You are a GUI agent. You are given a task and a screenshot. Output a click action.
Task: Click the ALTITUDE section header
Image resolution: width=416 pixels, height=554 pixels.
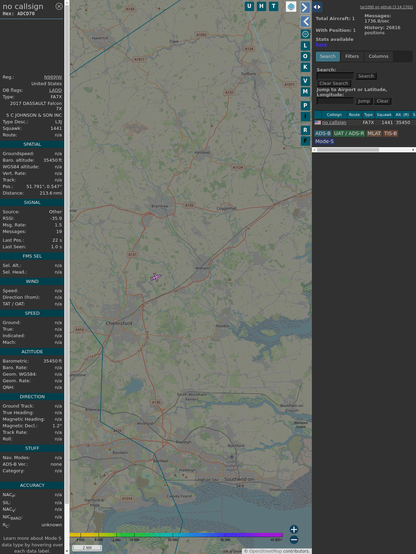click(32, 352)
